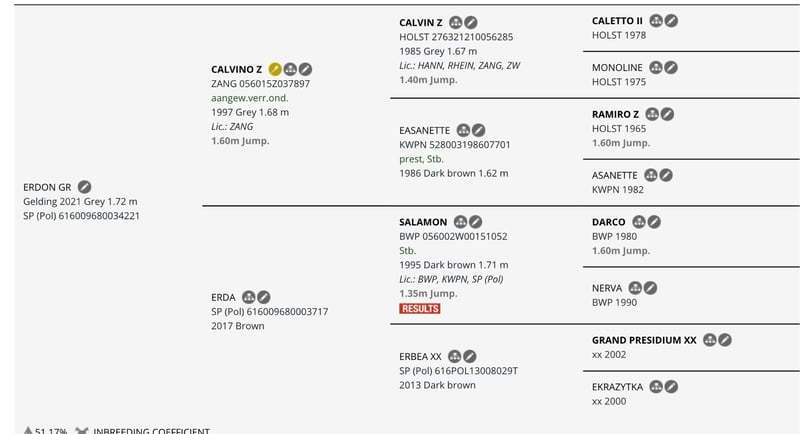Click the gold medal icon beside Calvino Z
This screenshot has width=800, height=434.
275,69
